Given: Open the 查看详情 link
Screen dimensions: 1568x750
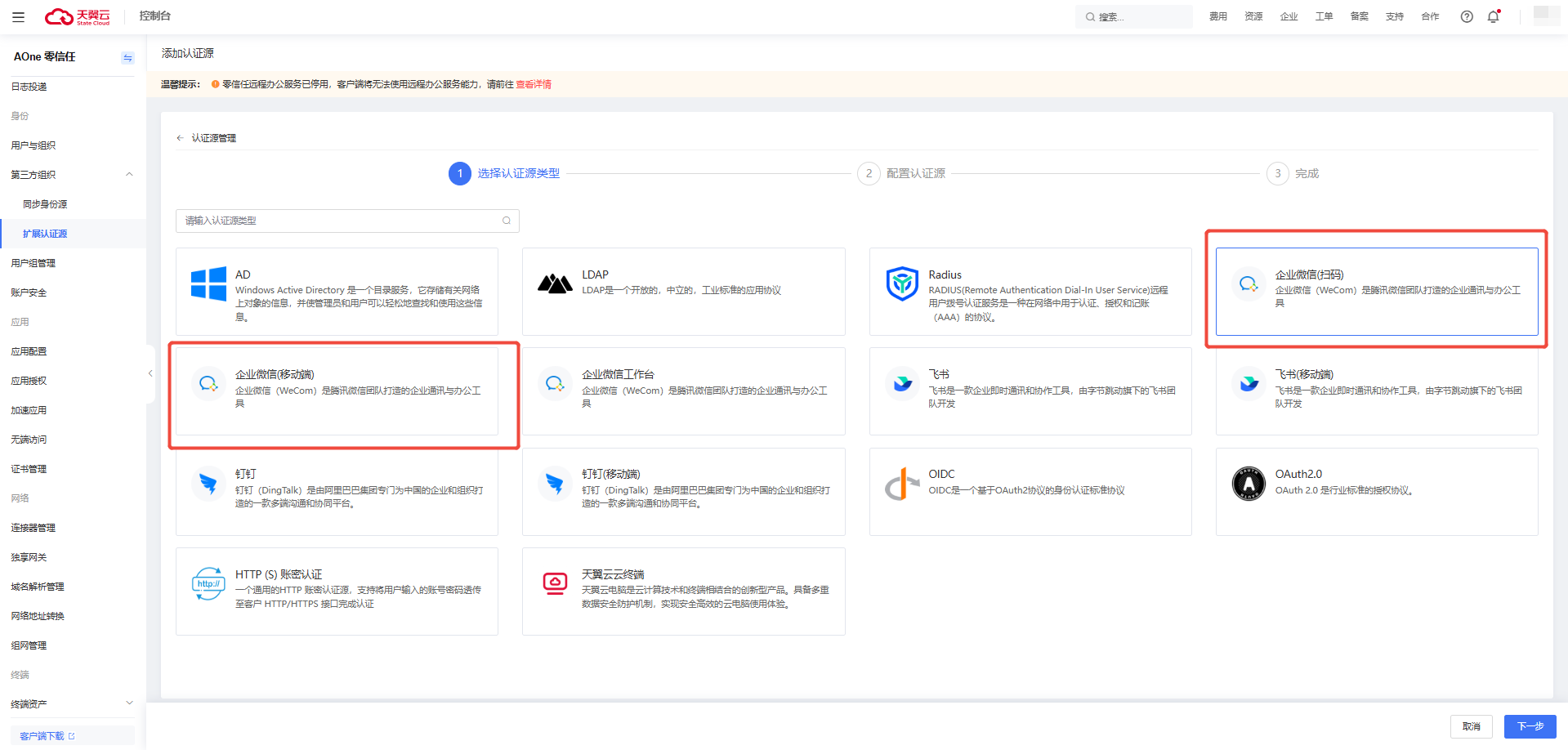Looking at the screenshot, I should click(534, 84).
